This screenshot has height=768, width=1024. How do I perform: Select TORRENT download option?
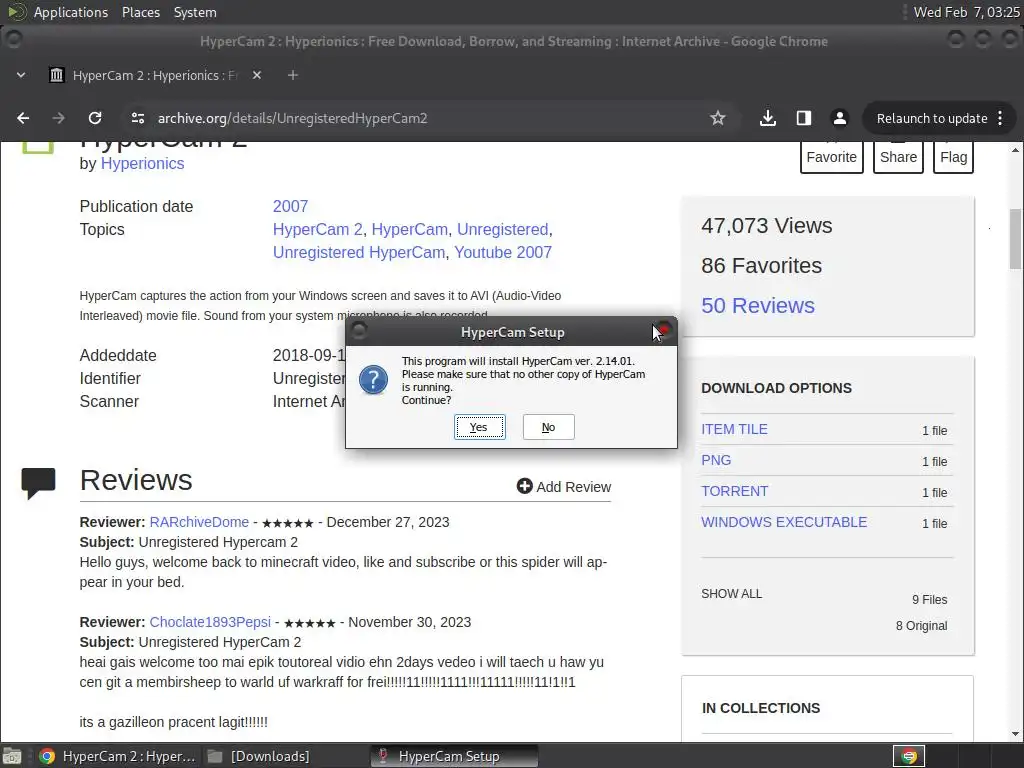[735, 491]
